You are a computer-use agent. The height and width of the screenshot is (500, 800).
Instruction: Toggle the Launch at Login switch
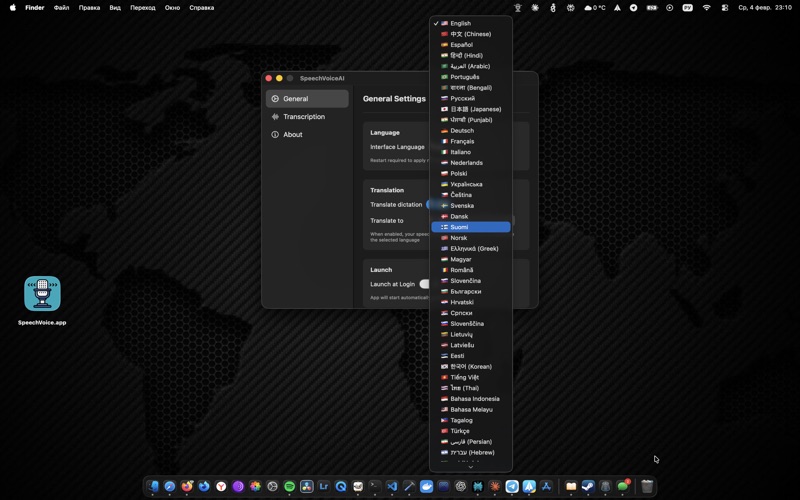(x=424, y=284)
